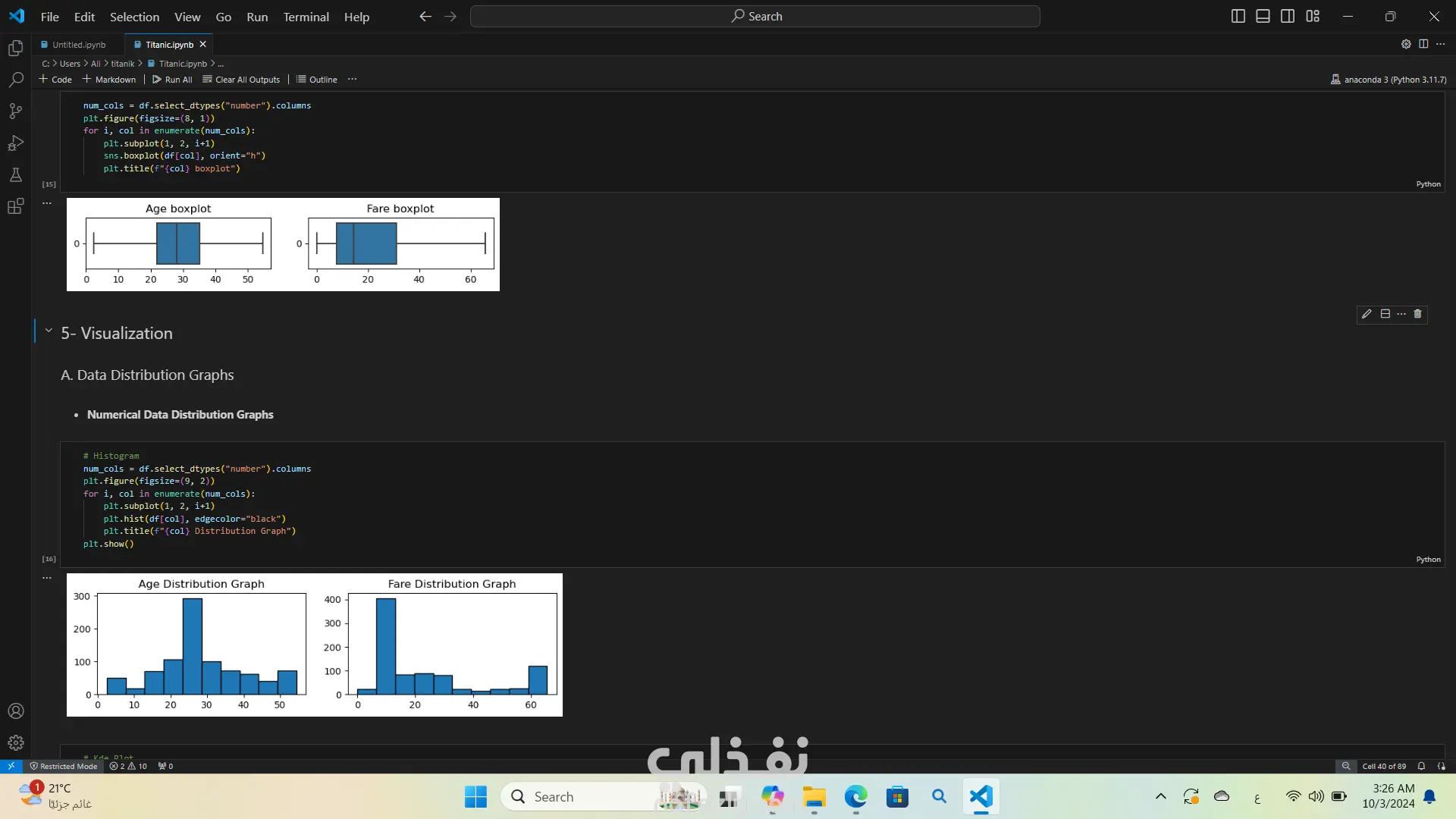Collapse the 5- Visualization section chevron
Viewport: 1456px width, 819px height.
pos(49,331)
